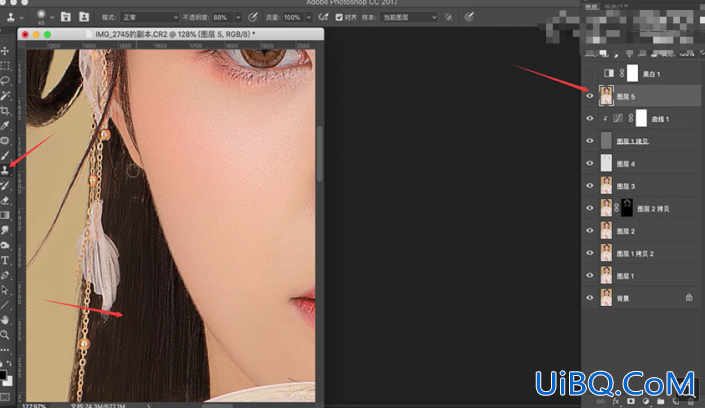This screenshot has width=705, height=408.
Task: Select the Crop tool
Action: pyautogui.click(x=5, y=111)
